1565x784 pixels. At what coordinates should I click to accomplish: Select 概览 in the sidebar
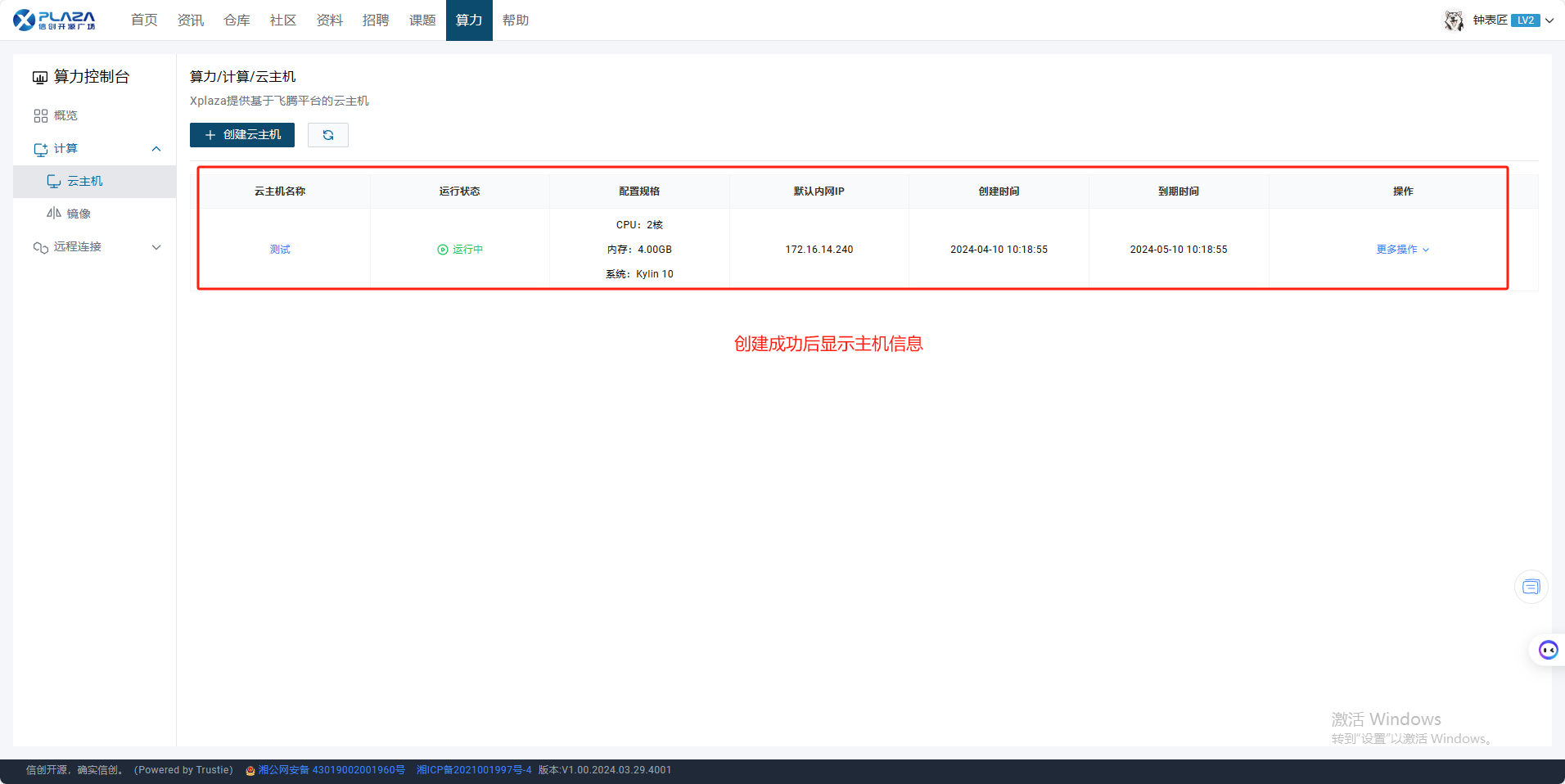65,115
